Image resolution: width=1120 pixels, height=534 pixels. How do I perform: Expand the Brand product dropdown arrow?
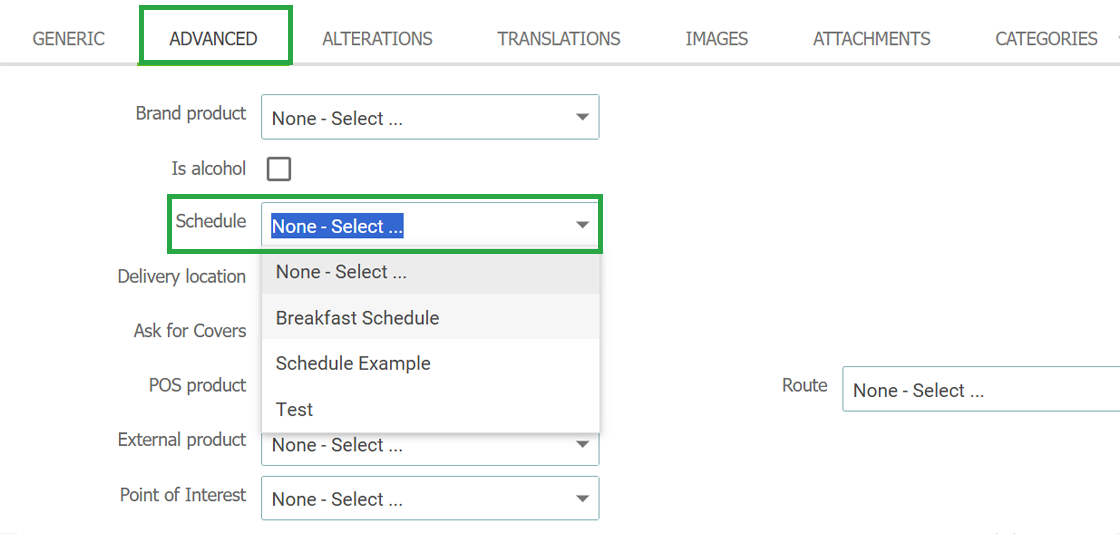(582, 117)
